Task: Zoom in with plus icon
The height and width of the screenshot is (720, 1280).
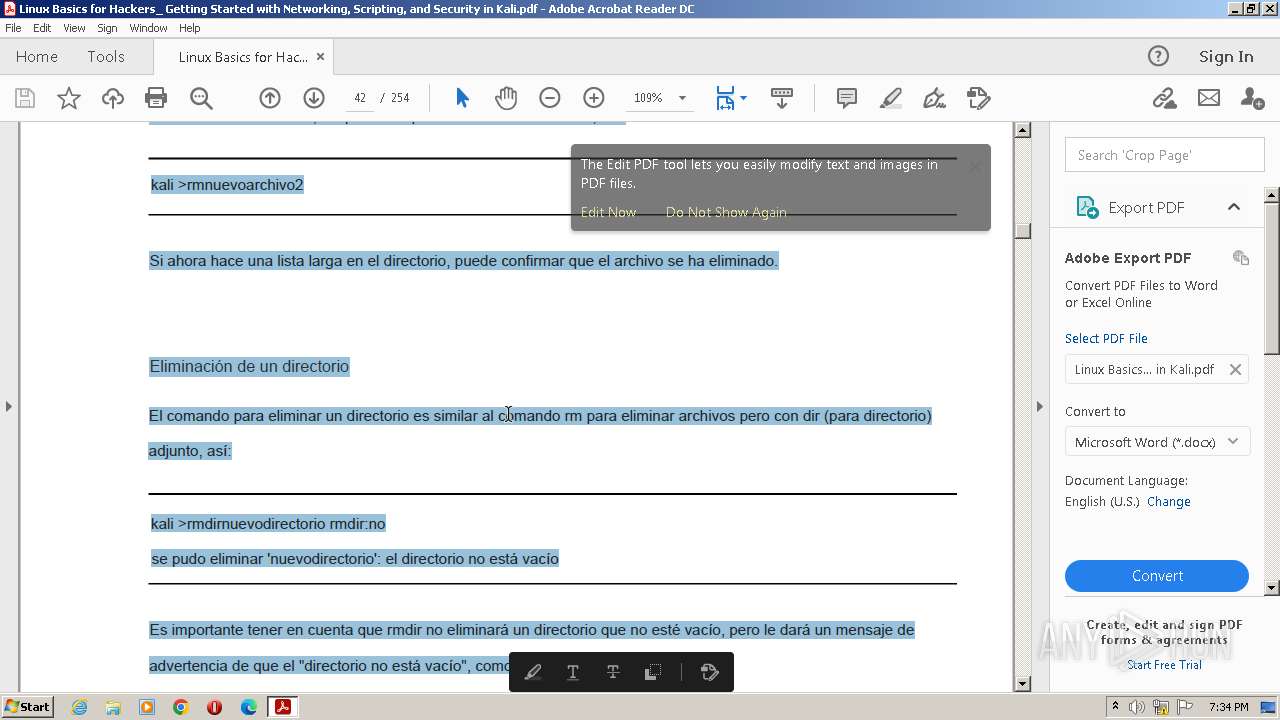Action: pyautogui.click(x=594, y=98)
